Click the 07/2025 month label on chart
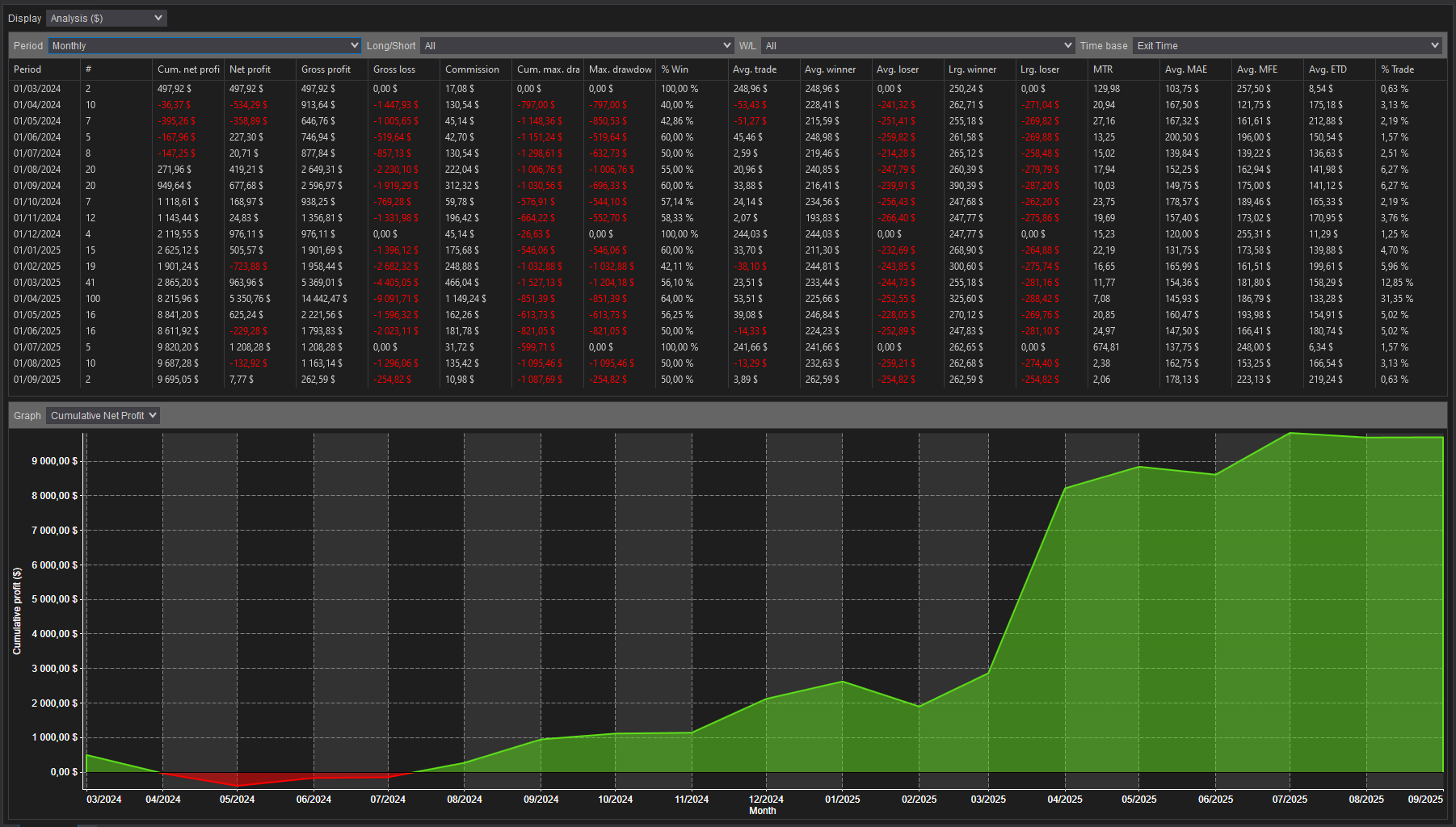Image resolution: width=1456 pixels, height=827 pixels. (x=1290, y=800)
